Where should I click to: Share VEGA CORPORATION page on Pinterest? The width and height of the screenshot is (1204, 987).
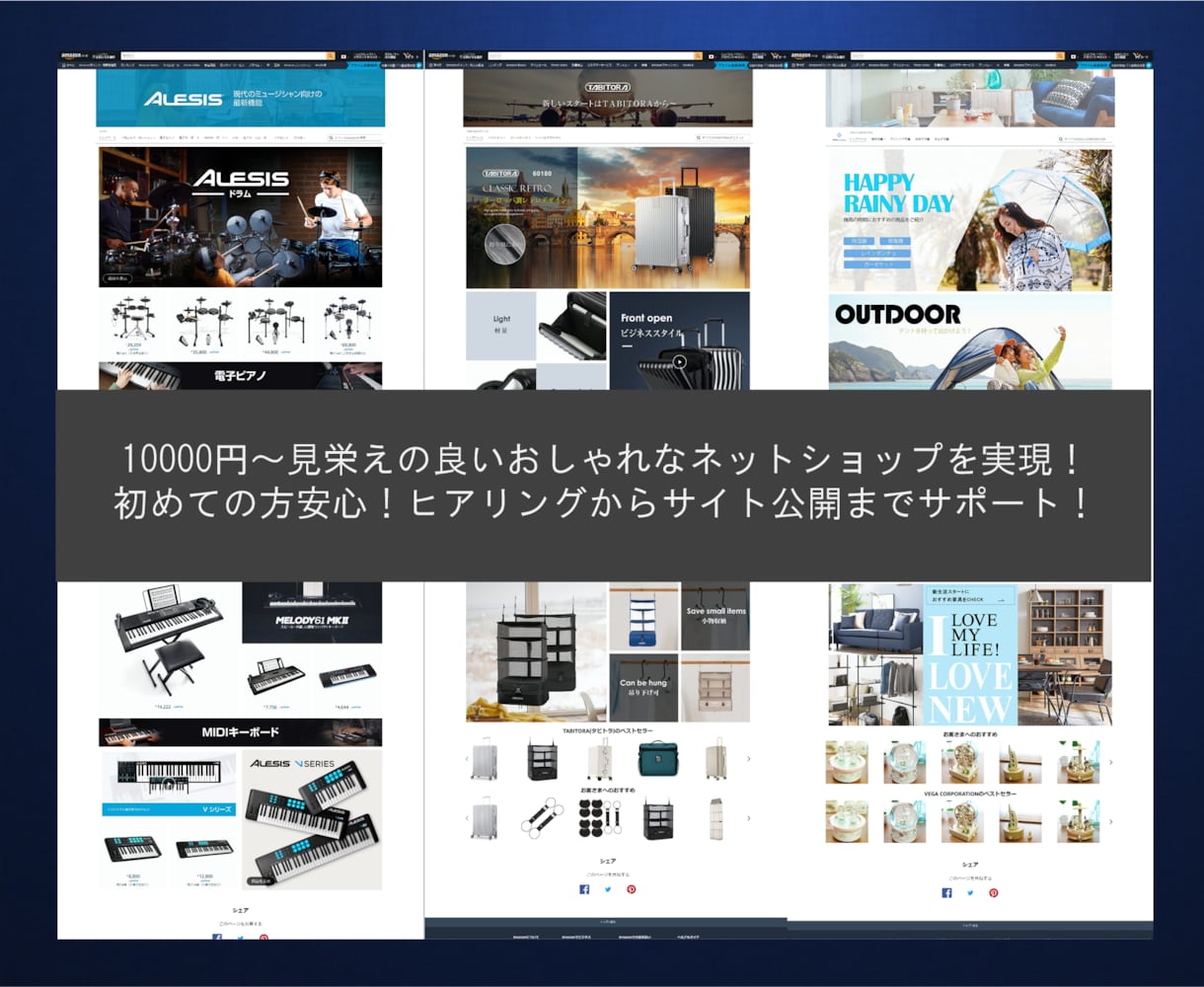pyautogui.click(x=994, y=892)
